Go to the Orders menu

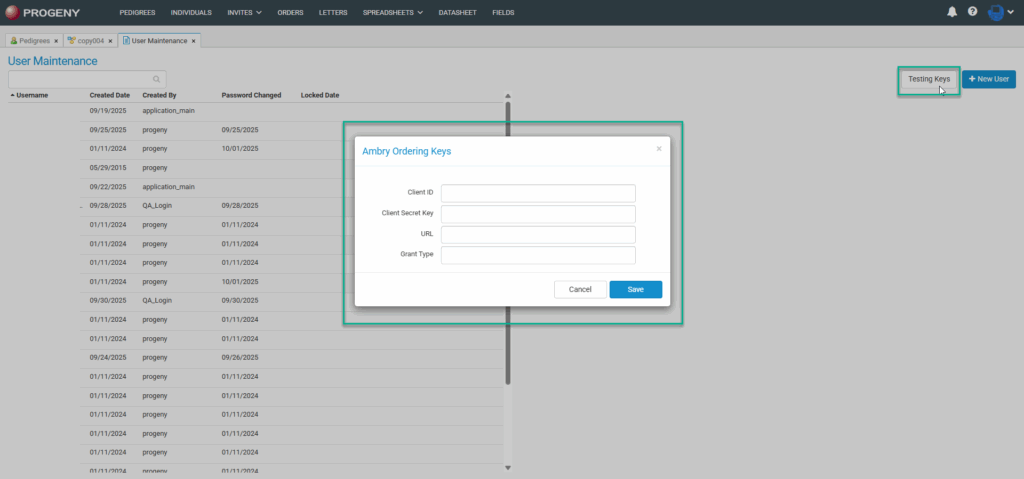click(x=290, y=12)
